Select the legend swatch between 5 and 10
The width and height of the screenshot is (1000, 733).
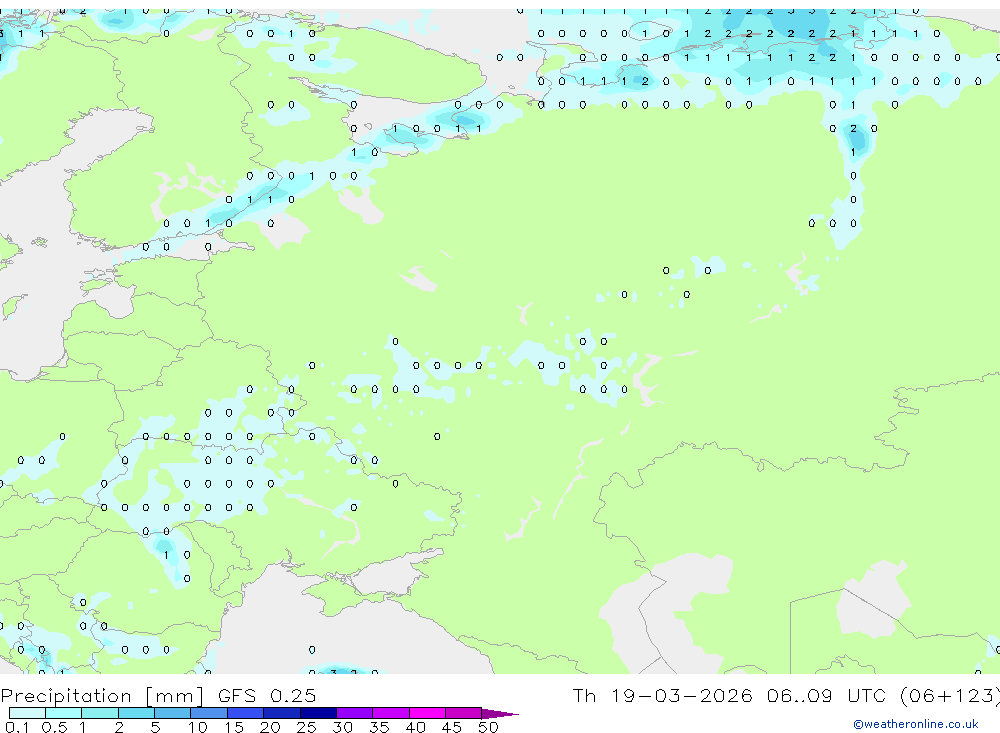pyautogui.click(x=173, y=713)
